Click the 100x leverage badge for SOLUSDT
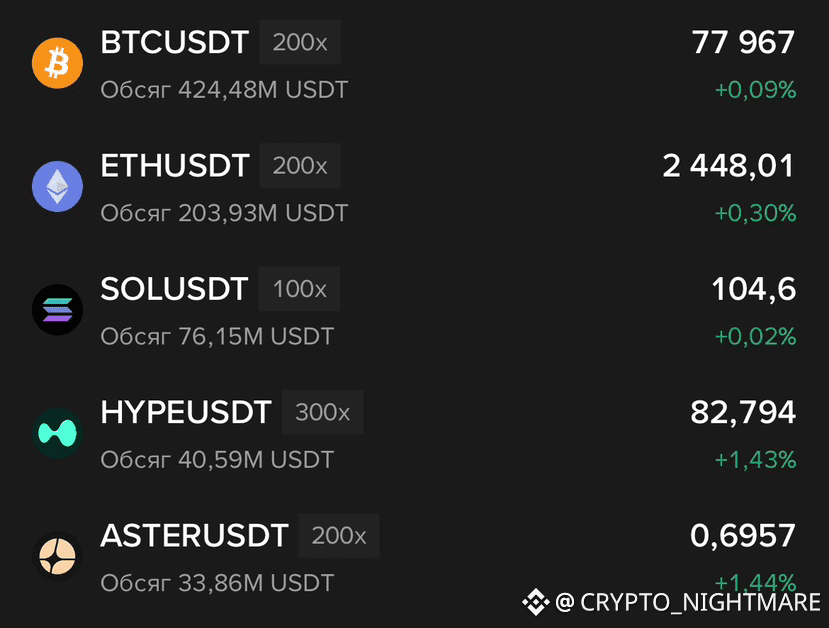829x628 pixels. pyautogui.click(x=299, y=289)
